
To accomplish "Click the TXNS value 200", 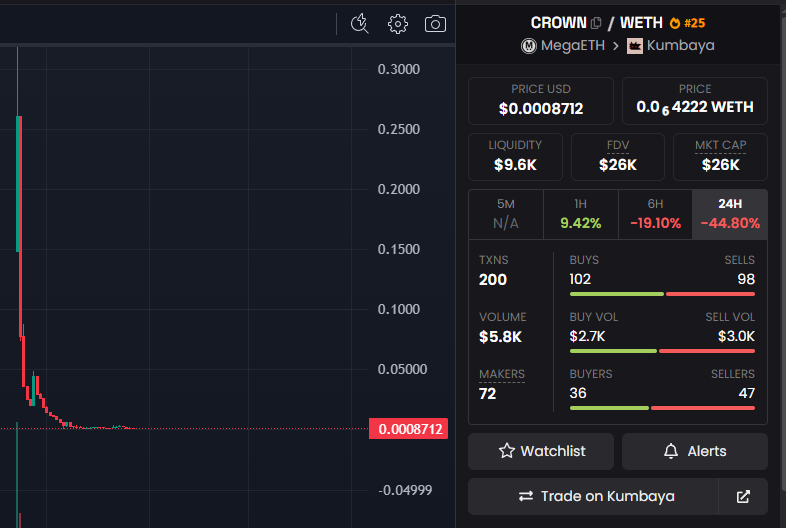I will click(x=493, y=280).
